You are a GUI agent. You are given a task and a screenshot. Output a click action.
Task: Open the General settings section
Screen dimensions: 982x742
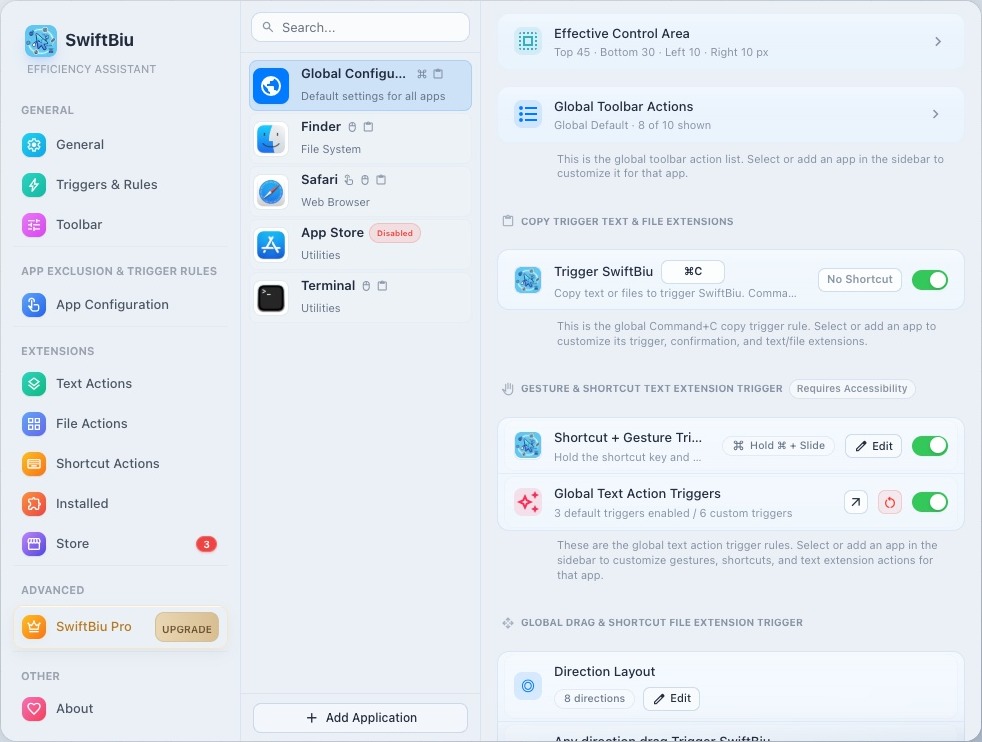click(120, 145)
